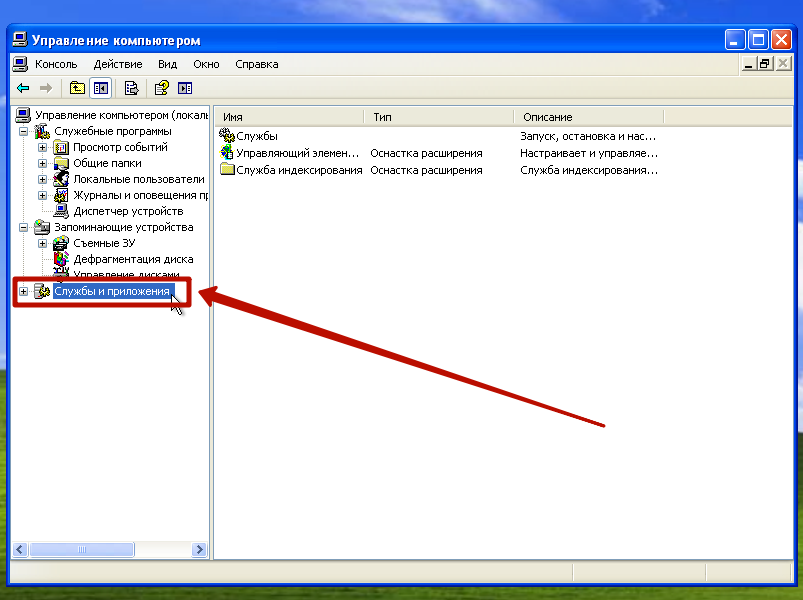Click the tree pane horizontal scrollbar right arrow
This screenshot has width=803, height=600.
[199, 550]
